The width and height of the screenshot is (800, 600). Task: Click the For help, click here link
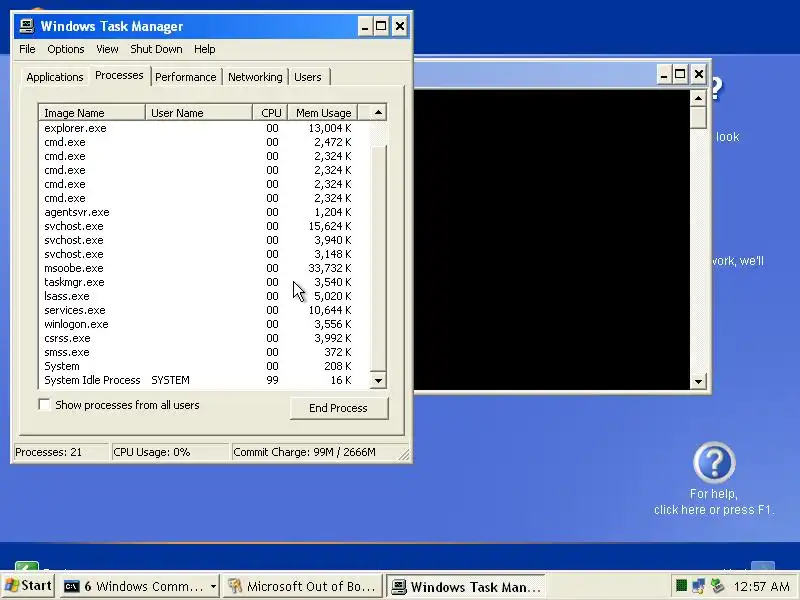[714, 502]
